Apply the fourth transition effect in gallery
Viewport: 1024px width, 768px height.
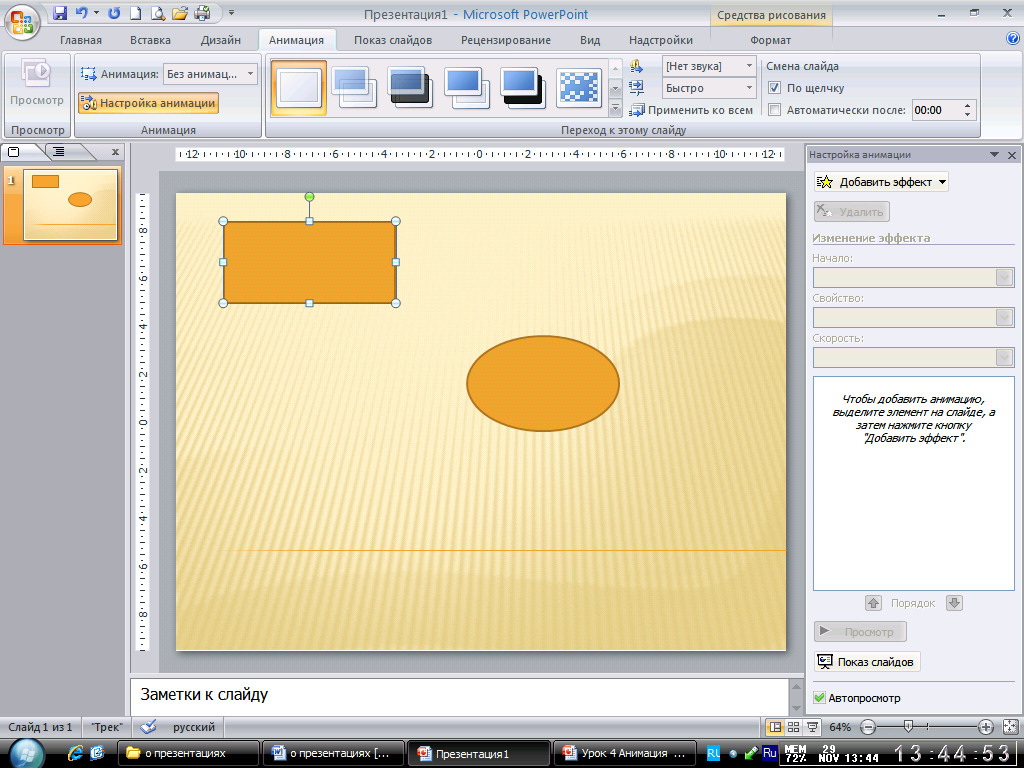coord(467,88)
